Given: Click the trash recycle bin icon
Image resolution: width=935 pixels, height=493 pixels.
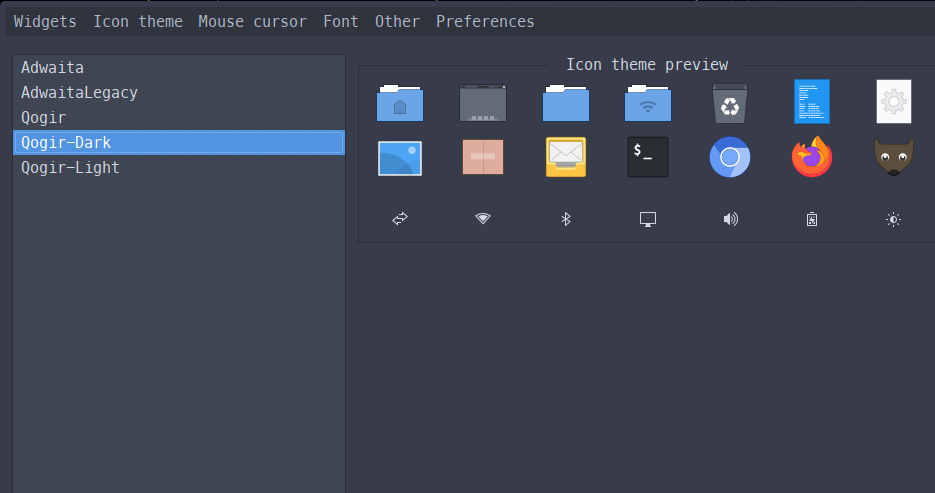Looking at the screenshot, I should (729, 102).
